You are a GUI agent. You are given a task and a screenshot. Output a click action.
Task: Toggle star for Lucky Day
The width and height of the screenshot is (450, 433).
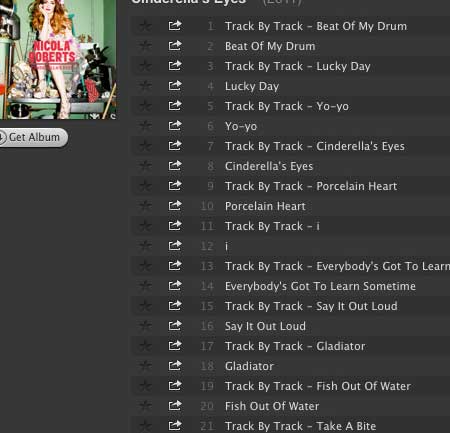(x=145, y=86)
